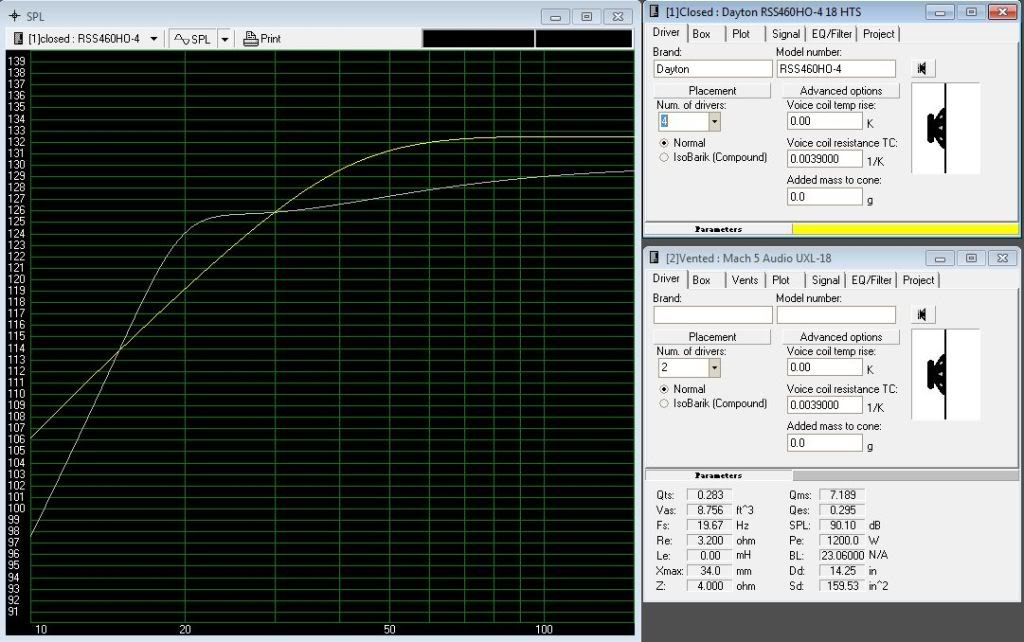
Task: Click the SPL window title icon
Action: [14, 16]
